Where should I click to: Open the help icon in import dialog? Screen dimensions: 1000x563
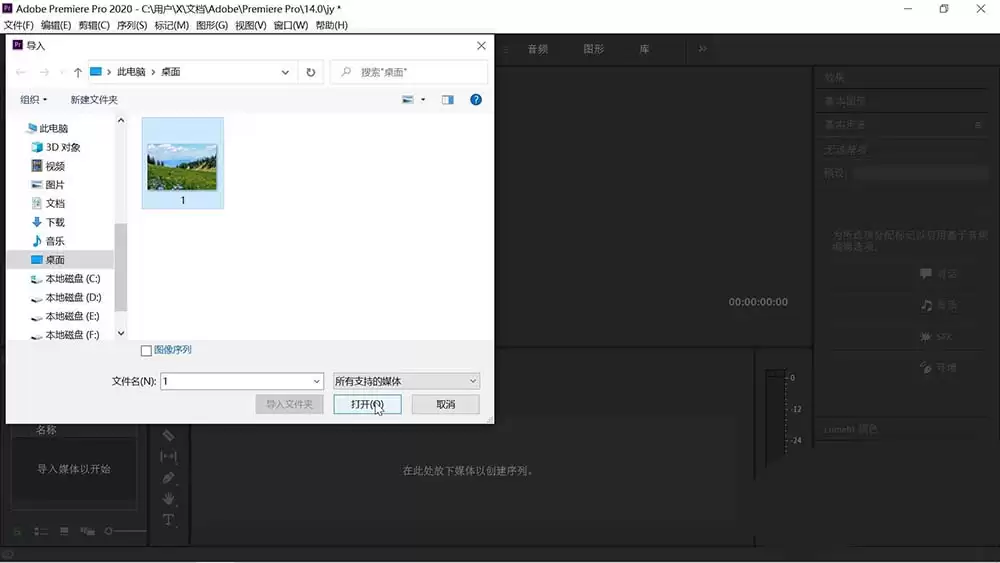coord(476,99)
